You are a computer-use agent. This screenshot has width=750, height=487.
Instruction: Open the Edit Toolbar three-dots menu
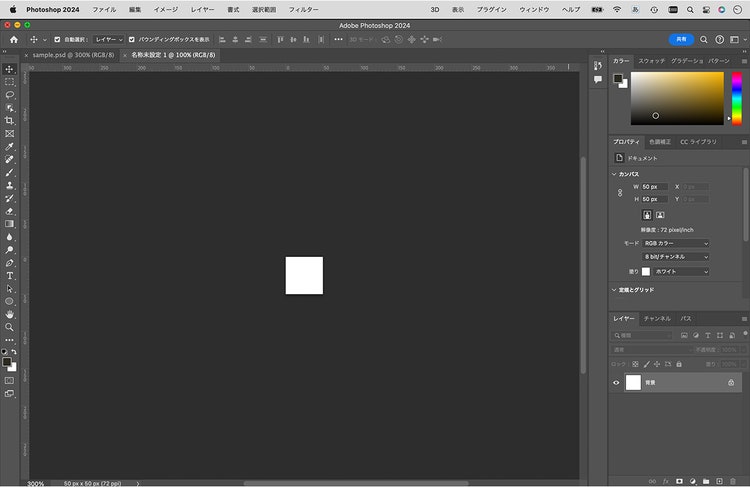[x=9, y=340]
